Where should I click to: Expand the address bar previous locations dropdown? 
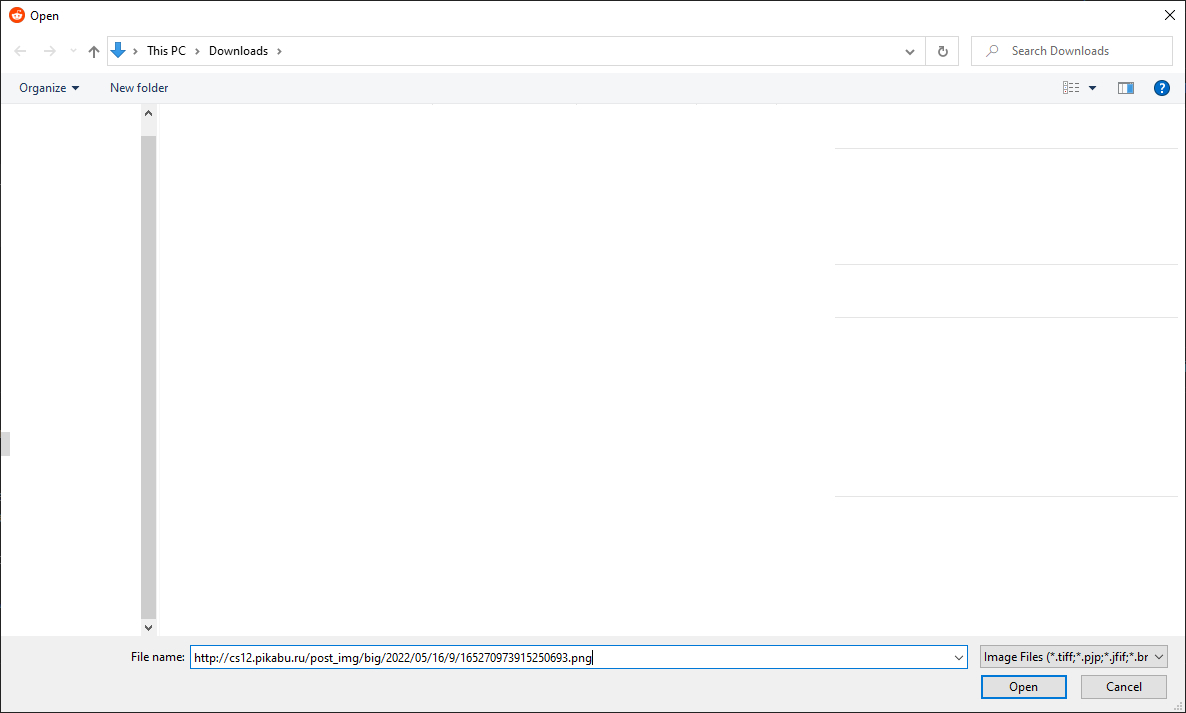(x=910, y=51)
